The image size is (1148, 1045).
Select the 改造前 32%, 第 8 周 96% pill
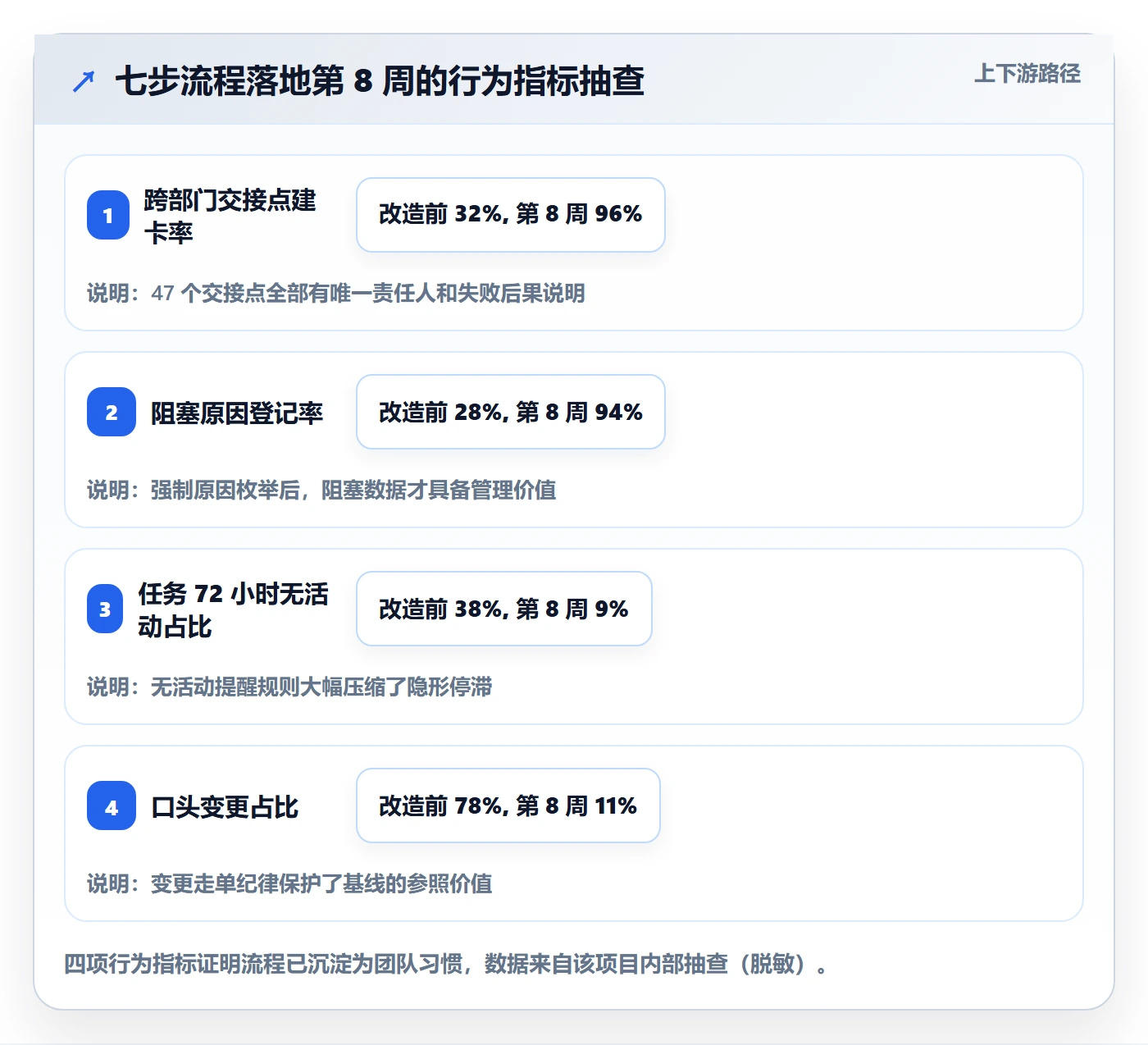[x=511, y=215]
